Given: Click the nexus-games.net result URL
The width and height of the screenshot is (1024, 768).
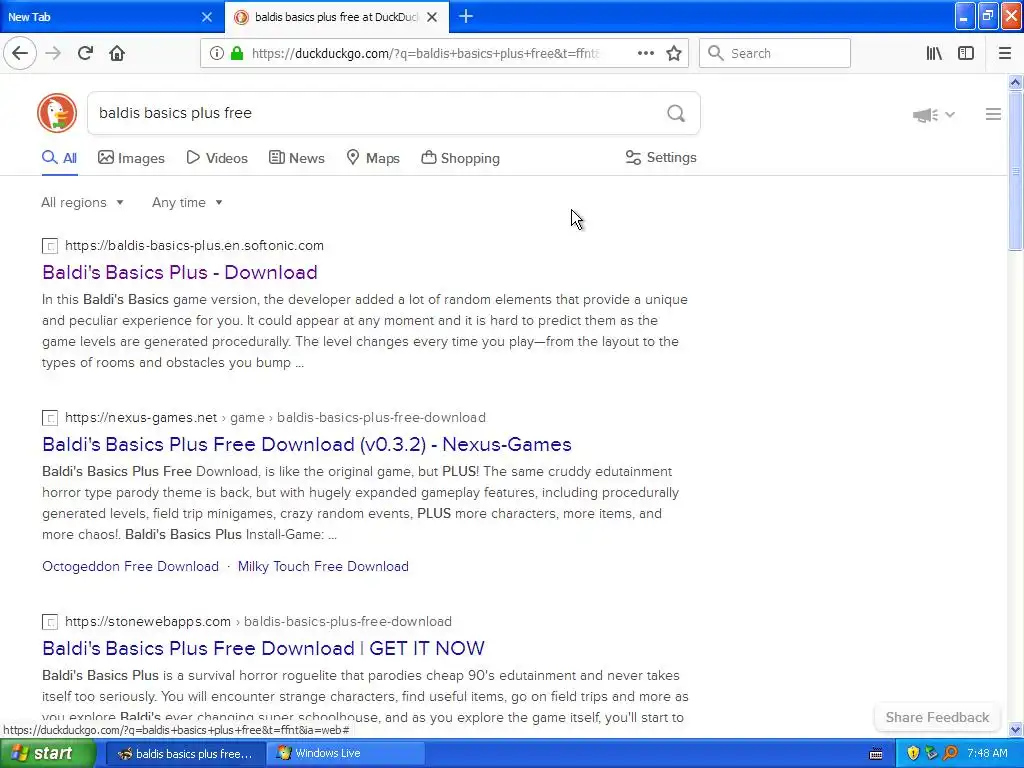Looking at the screenshot, I should pyautogui.click(x=275, y=418).
